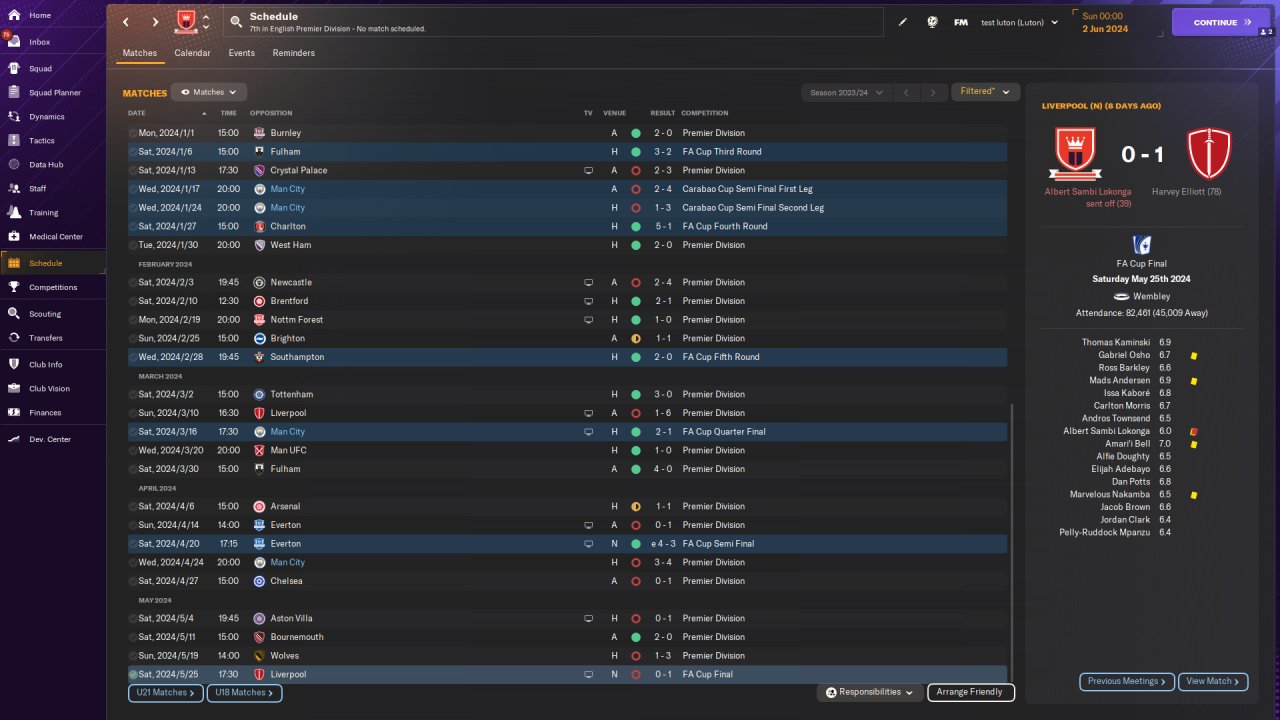1280x720 pixels.
Task: Open the Medical Center
Action: (56, 236)
